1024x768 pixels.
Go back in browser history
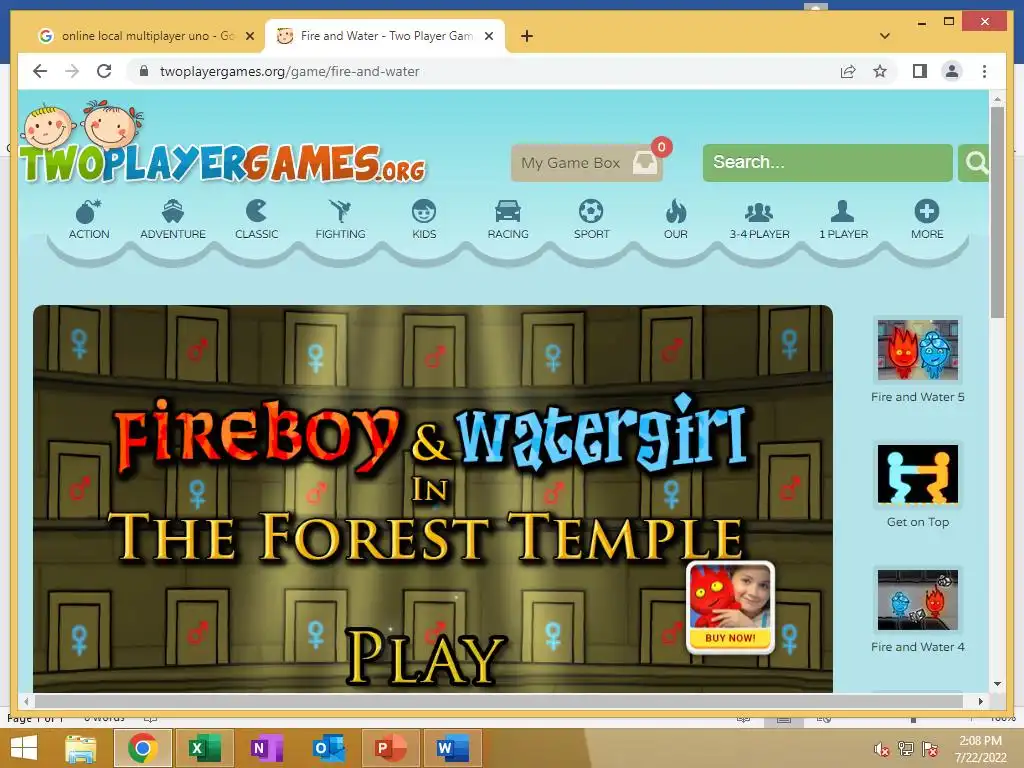tap(40, 71)
